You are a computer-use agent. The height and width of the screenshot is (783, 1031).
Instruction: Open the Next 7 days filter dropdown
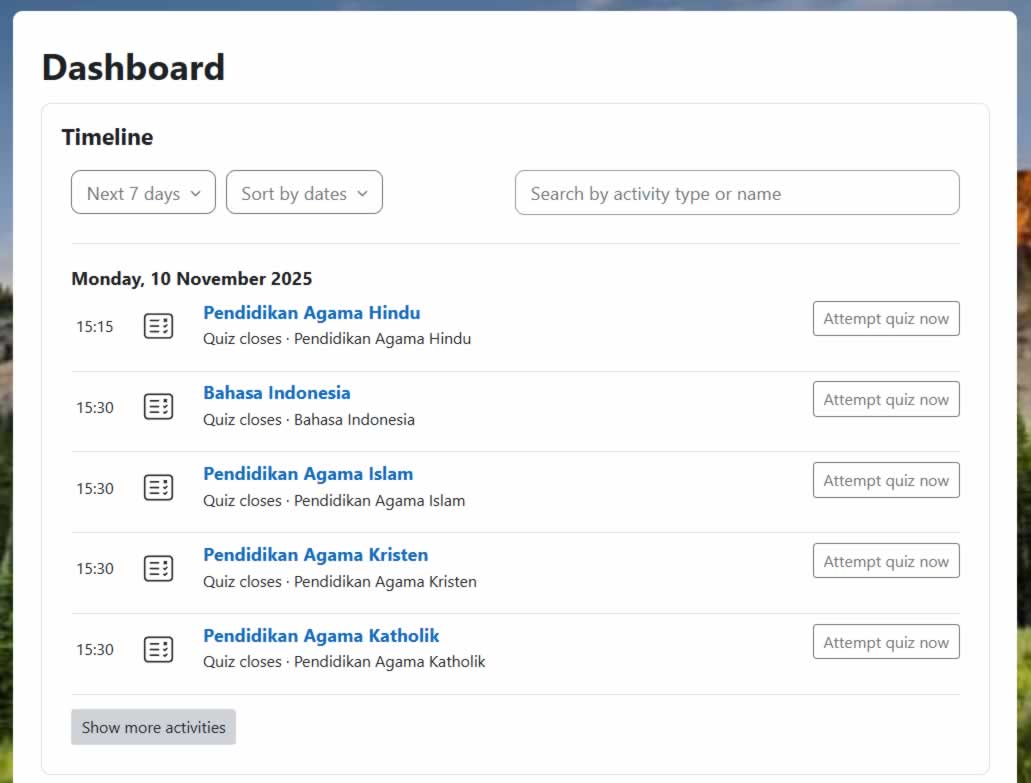click(x=143, y=193)
